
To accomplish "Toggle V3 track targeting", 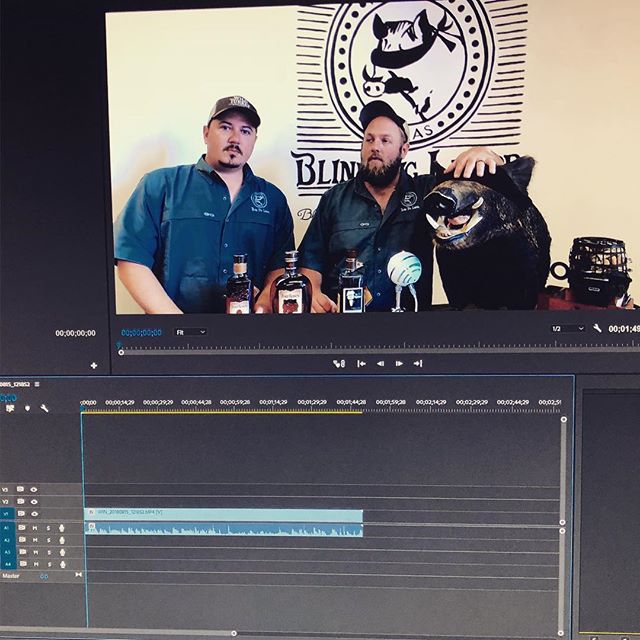I will (x=5, y=489).
